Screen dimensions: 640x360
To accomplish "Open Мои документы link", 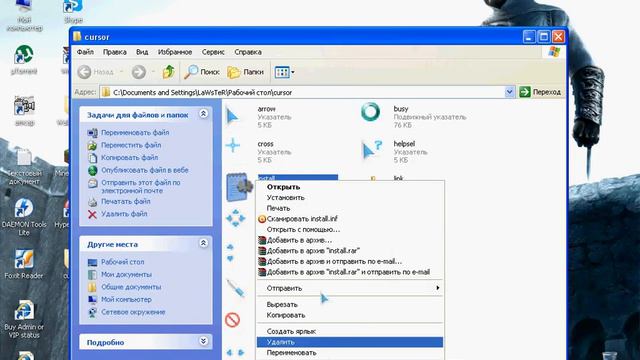I will point(127,275).
